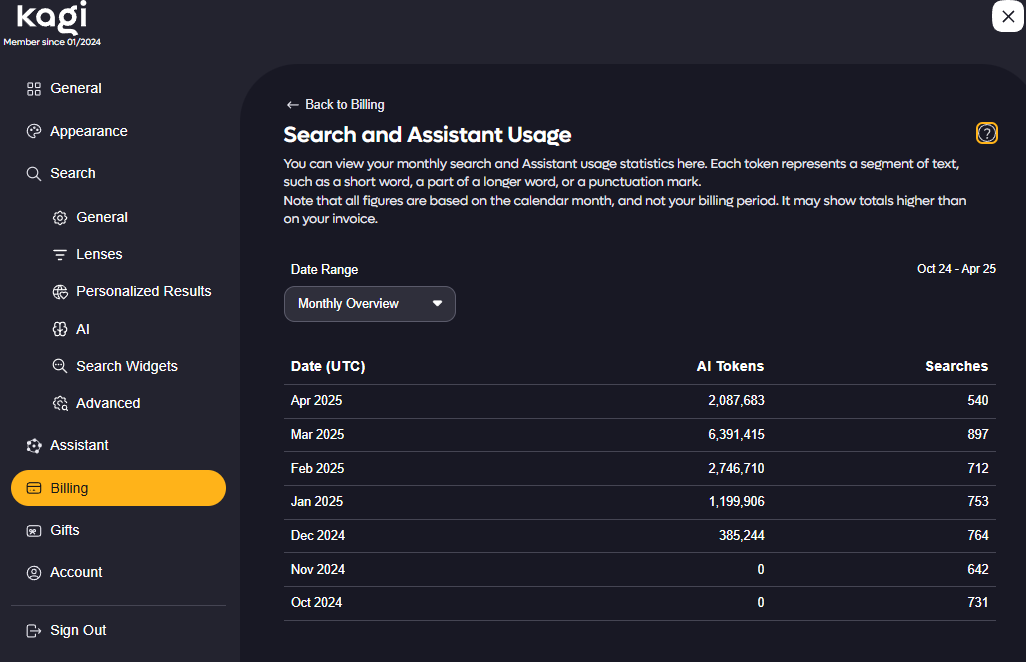
Task: Open the Account settings page
Action: 76,572
